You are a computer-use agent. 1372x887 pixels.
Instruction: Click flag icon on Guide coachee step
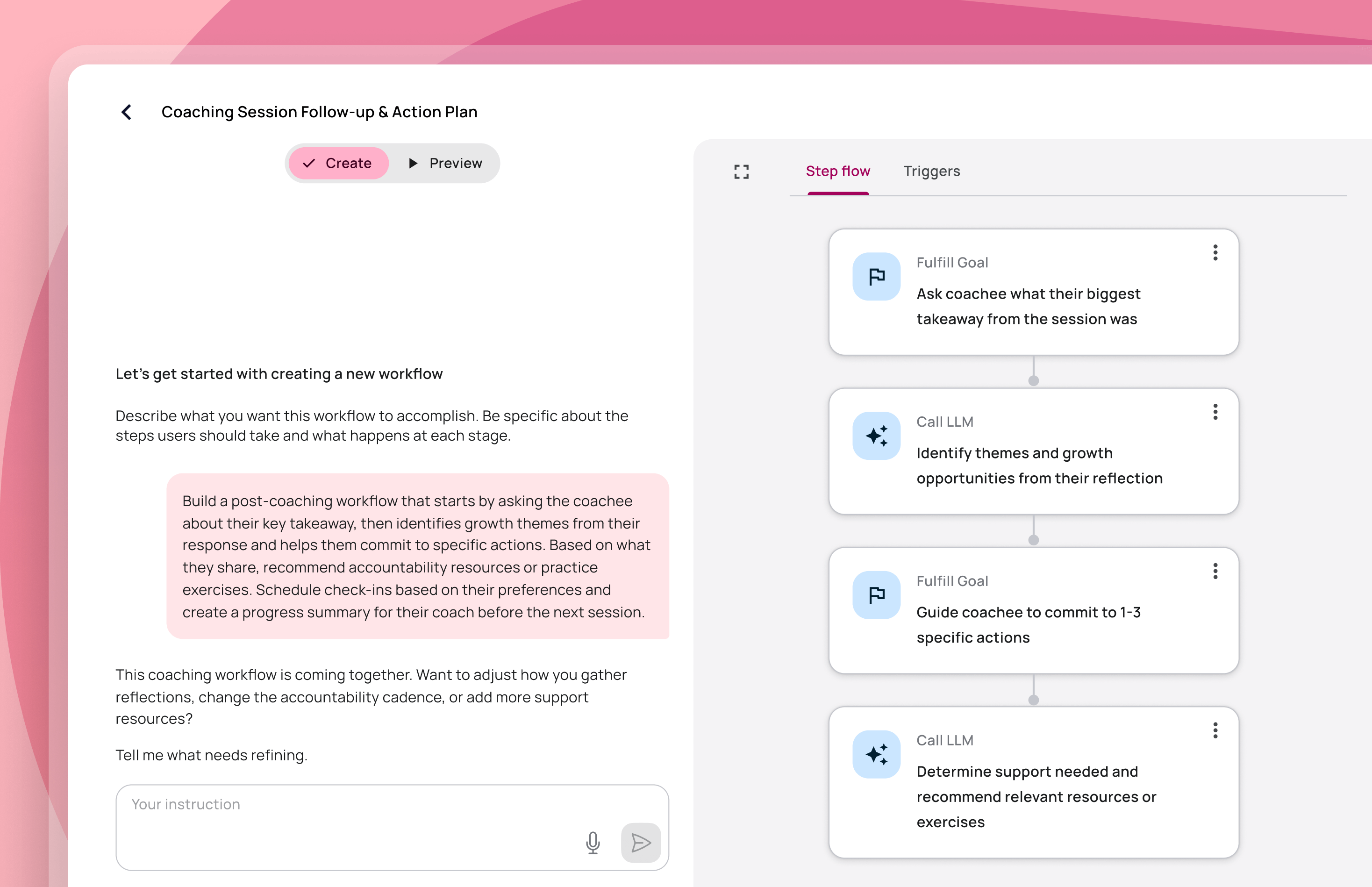[x=876, y=595]
